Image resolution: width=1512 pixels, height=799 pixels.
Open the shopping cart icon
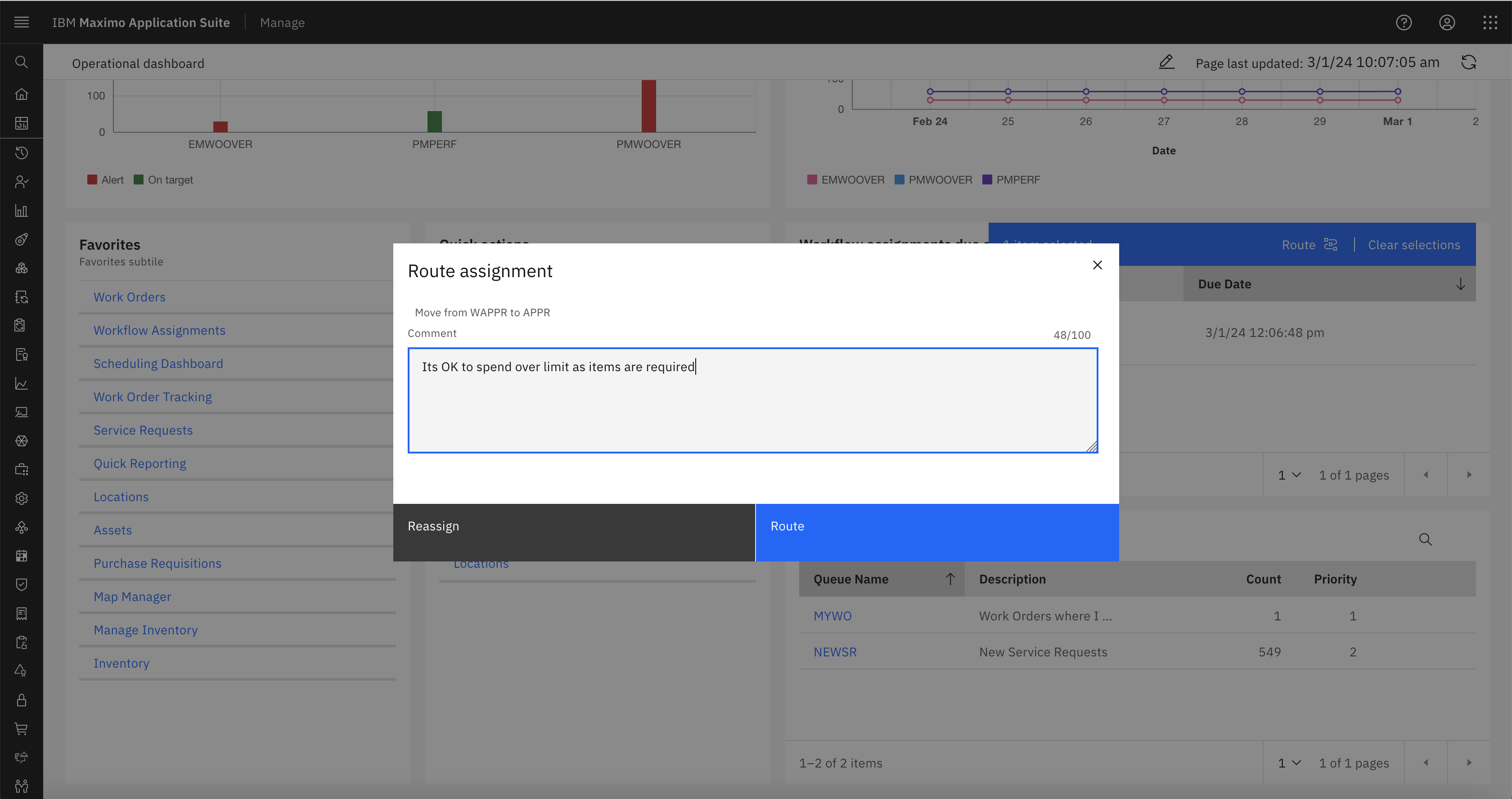[22, 729]
